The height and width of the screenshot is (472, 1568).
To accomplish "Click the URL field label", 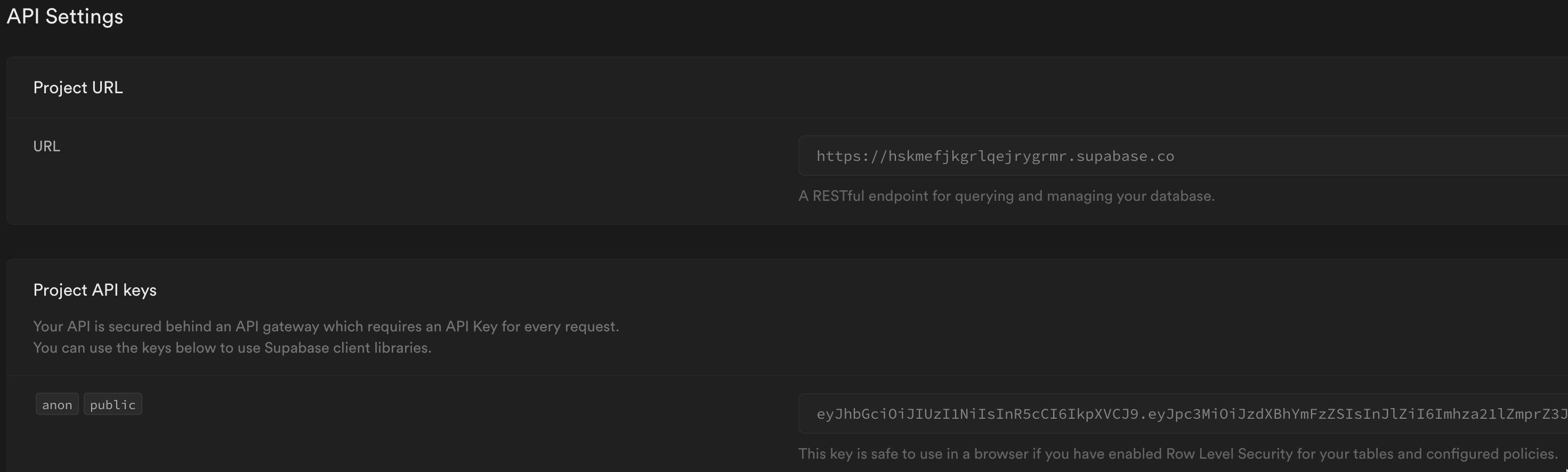I will coord(46,147).
